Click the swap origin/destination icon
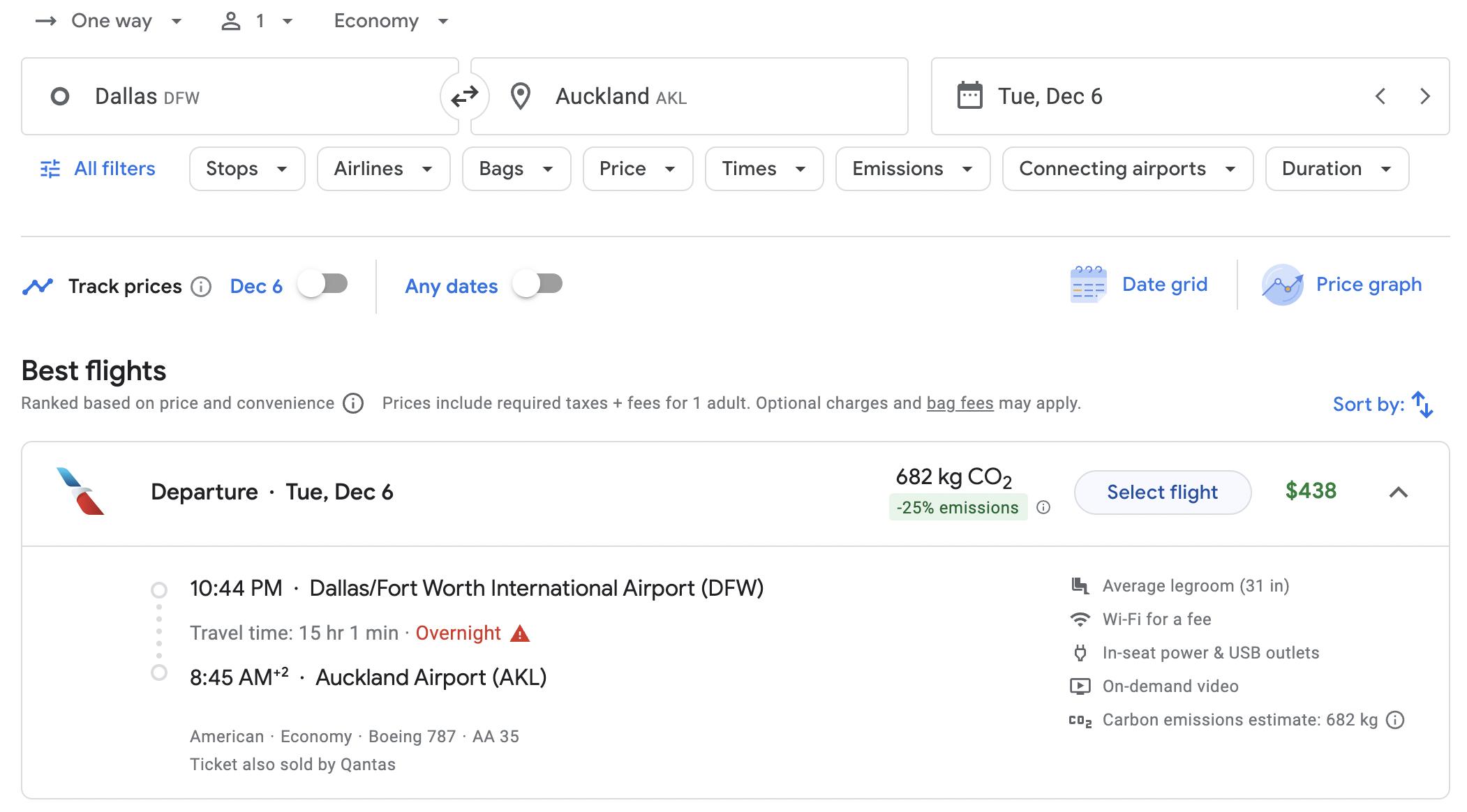 coord(463,96)
